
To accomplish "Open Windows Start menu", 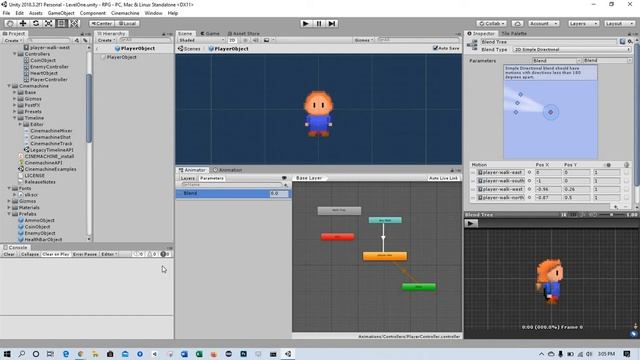I will coord(7,354).
